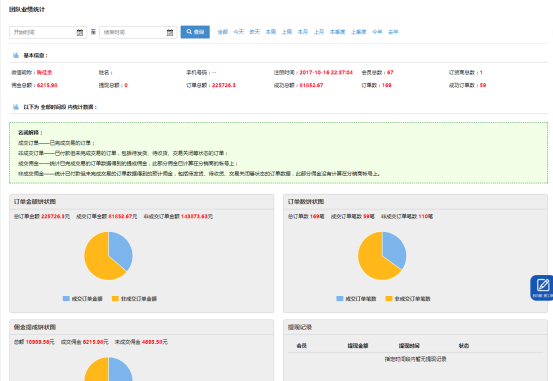Click the chart icon beside 基本信息

tap(16, 55)
